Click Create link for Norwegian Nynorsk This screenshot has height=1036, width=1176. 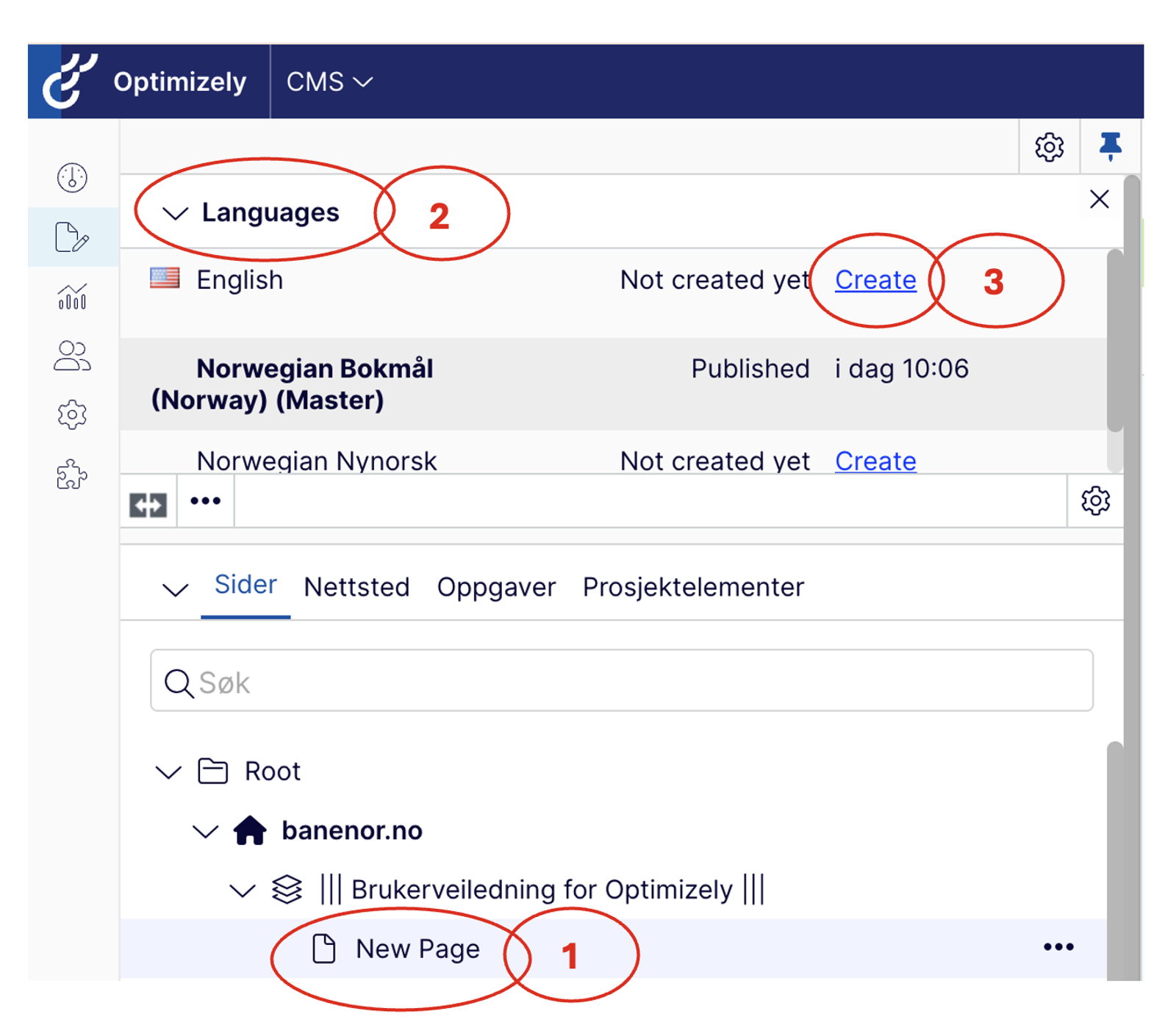point(875,461)
